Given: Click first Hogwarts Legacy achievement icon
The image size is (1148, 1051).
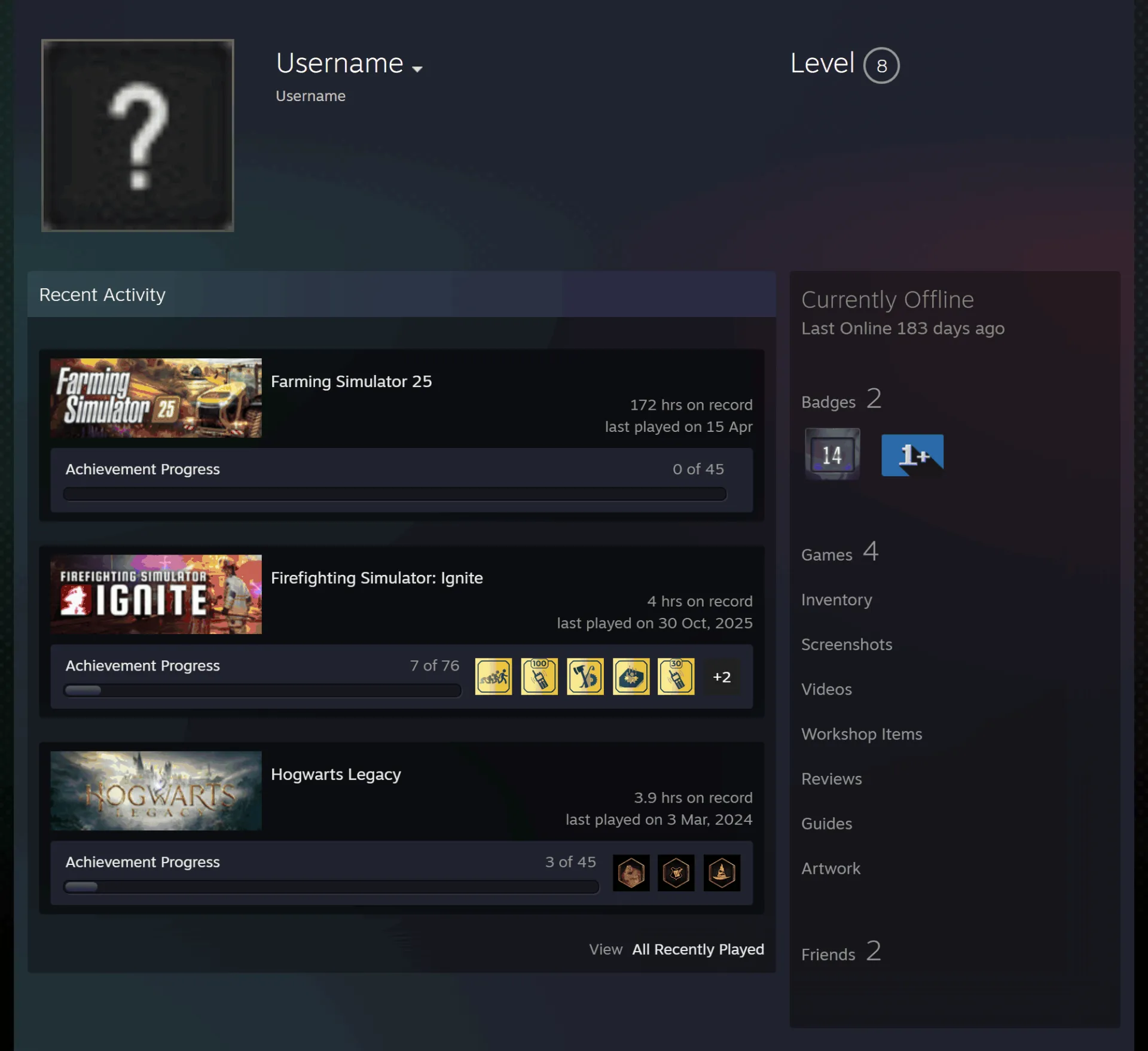Looking at the screenshot, I should 631,873.
